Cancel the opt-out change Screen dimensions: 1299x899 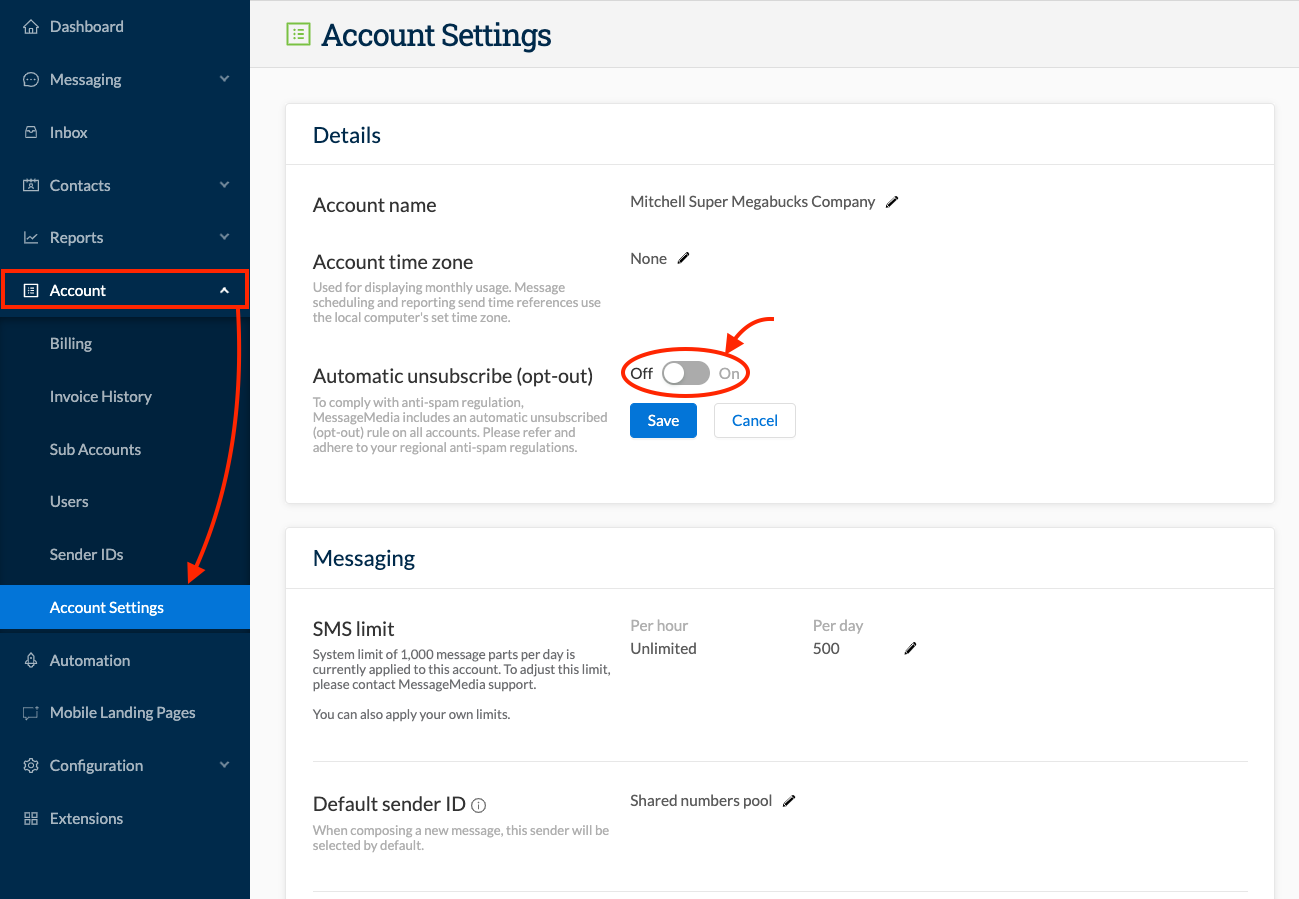pos(754,420)
